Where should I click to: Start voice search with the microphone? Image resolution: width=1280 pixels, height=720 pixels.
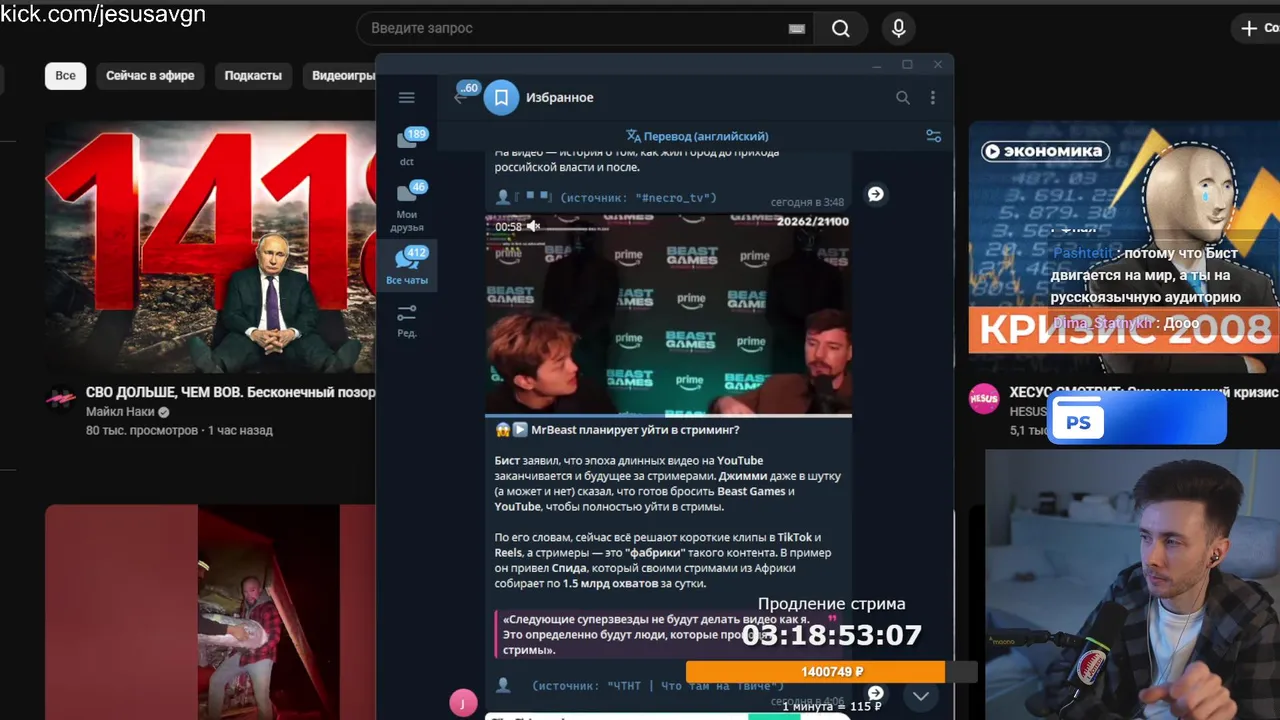[x=898, y=29]
